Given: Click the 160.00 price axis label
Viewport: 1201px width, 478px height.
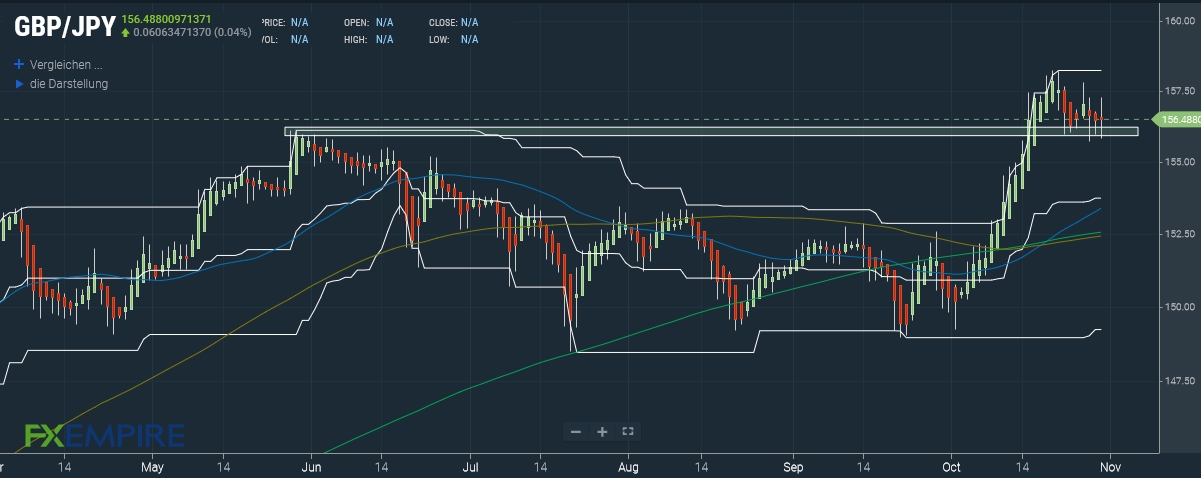Looking at the screenshot, I should click(1182, 19).
